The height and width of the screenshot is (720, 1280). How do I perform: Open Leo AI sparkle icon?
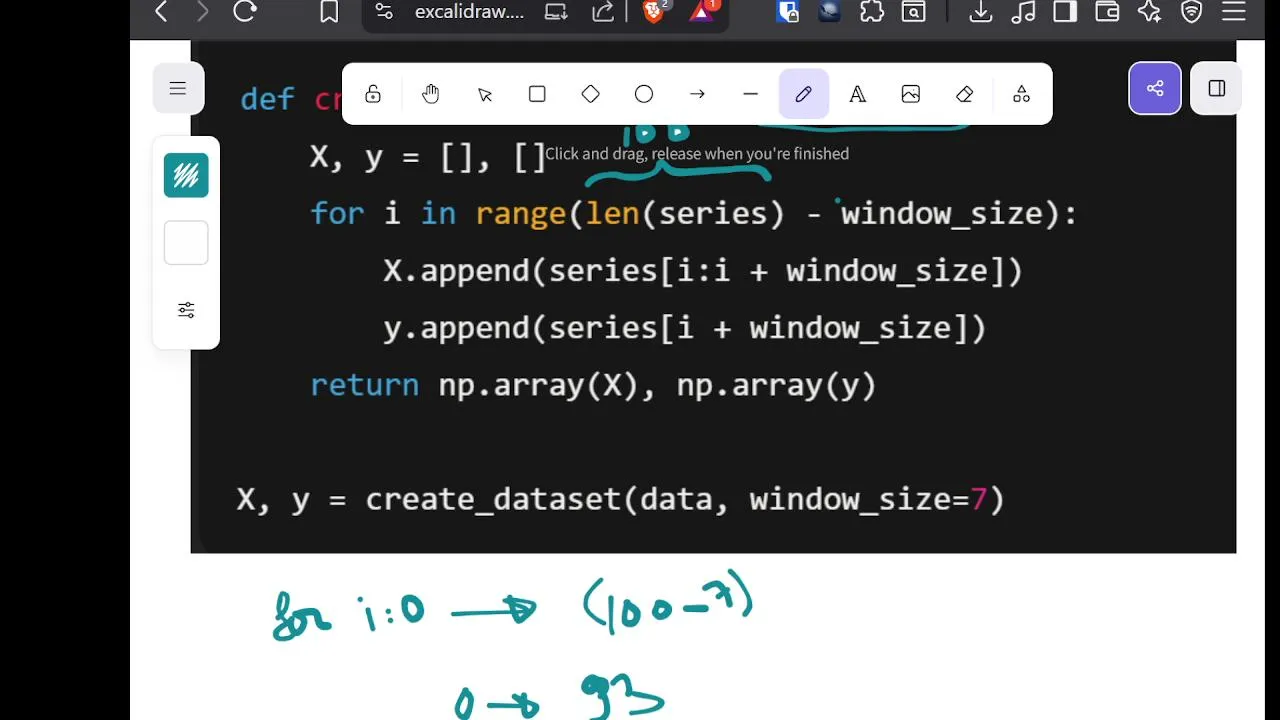(1149, 12)
